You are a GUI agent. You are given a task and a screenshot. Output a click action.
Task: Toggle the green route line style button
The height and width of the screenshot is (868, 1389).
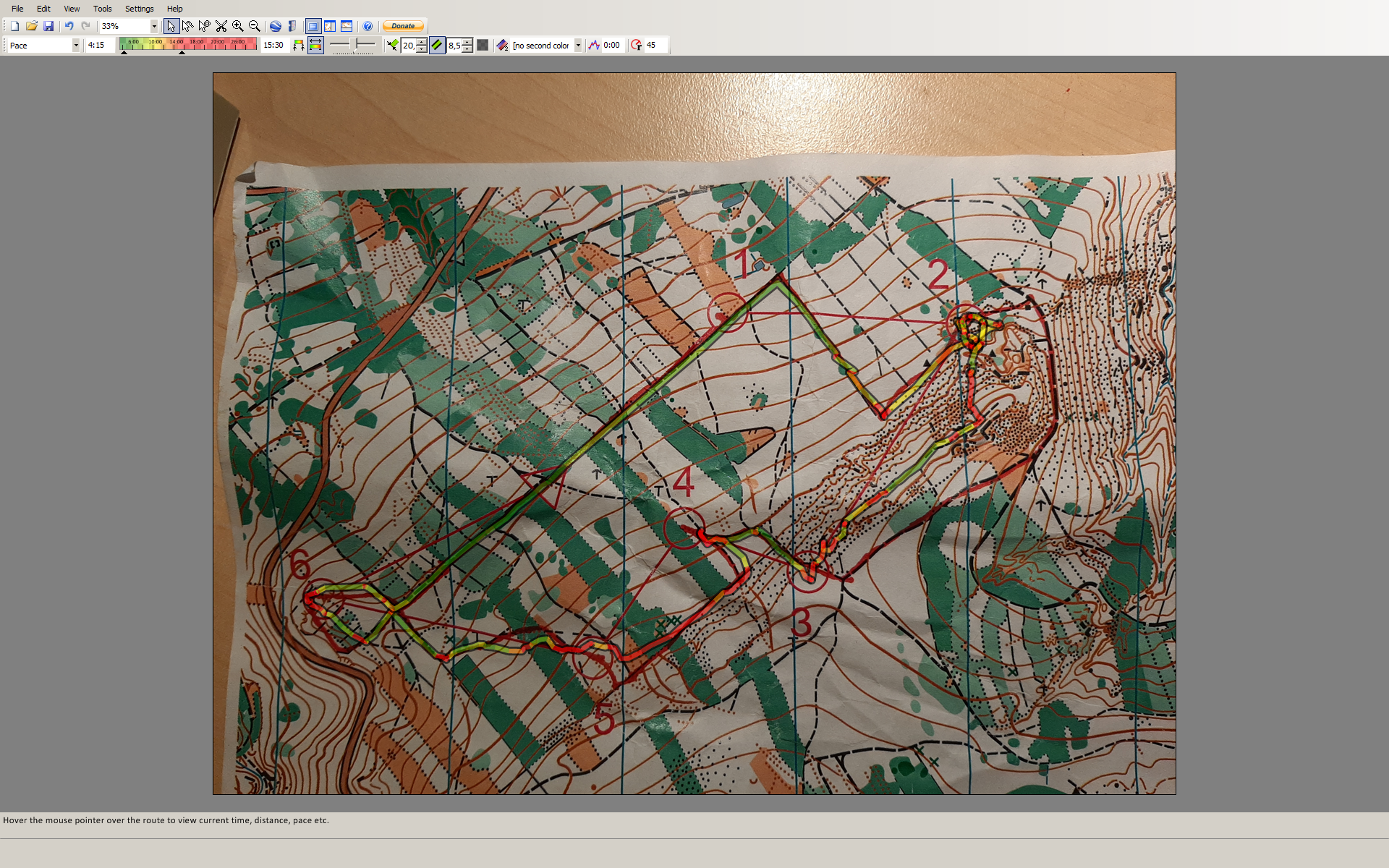(x=437, y=45)
